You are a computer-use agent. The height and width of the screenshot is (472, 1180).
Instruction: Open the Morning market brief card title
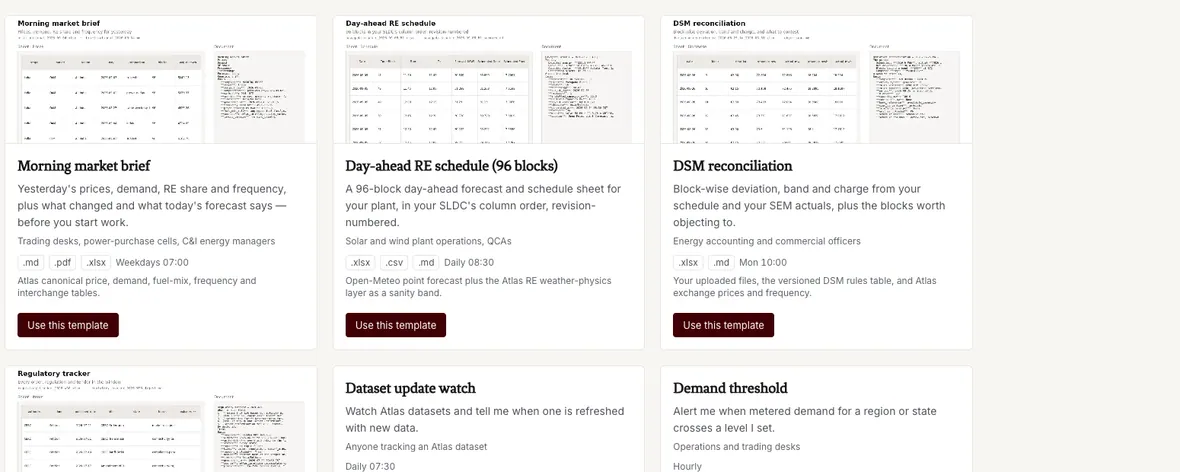84,166
